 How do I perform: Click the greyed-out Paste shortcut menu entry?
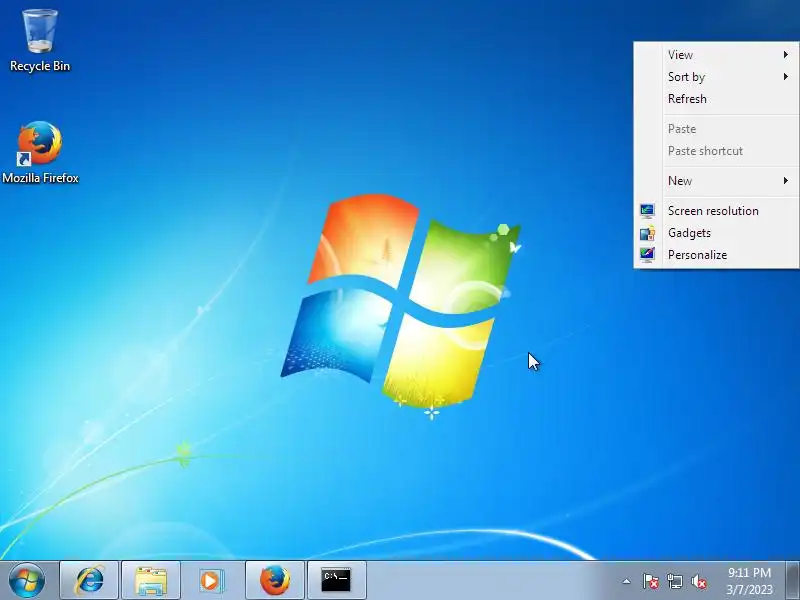(x=717, y=151)
